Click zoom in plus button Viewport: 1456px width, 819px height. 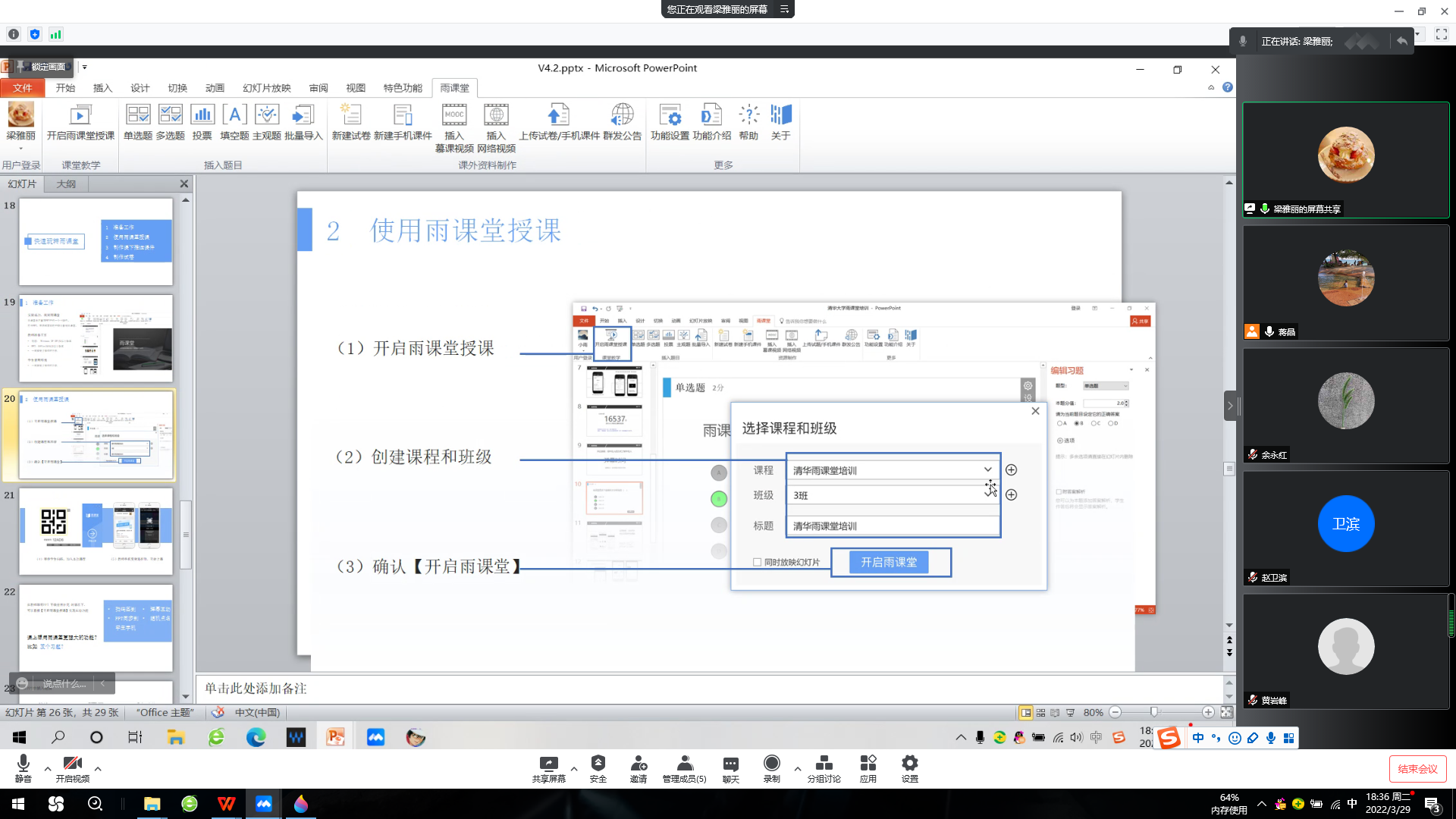pyautogui.click(x=1208, y=712)
